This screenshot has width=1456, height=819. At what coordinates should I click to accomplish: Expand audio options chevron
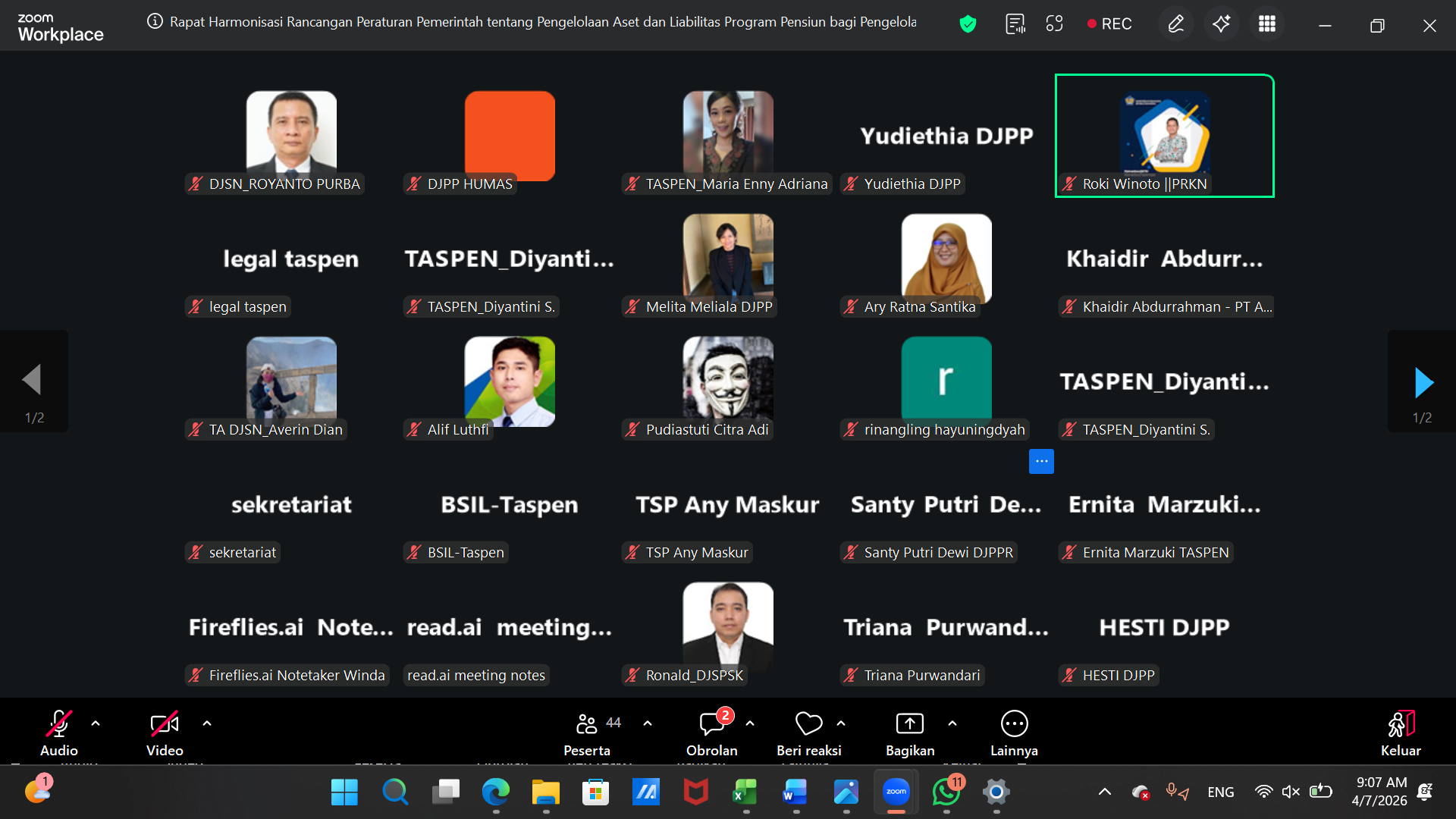[x=96, y=723]
